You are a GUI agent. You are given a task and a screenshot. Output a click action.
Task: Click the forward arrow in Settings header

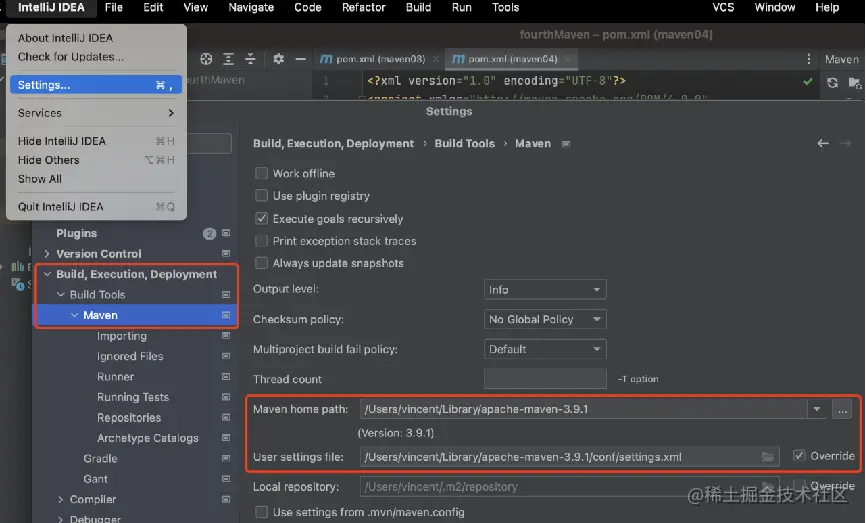click(x=846, y=144)
